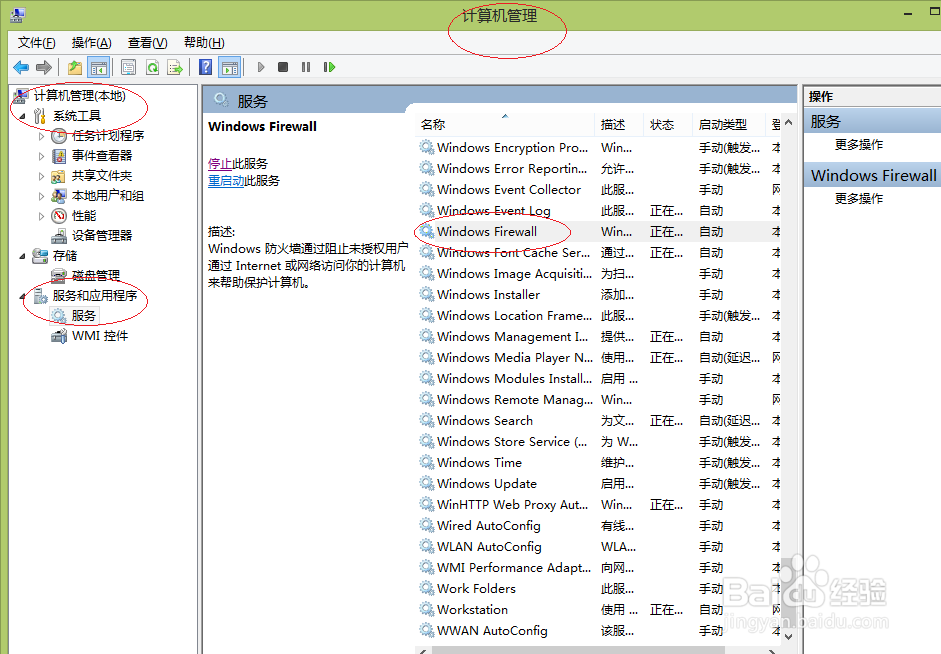
Task: Click 更多操作 under 服务 actions
Action: [859, 145]
